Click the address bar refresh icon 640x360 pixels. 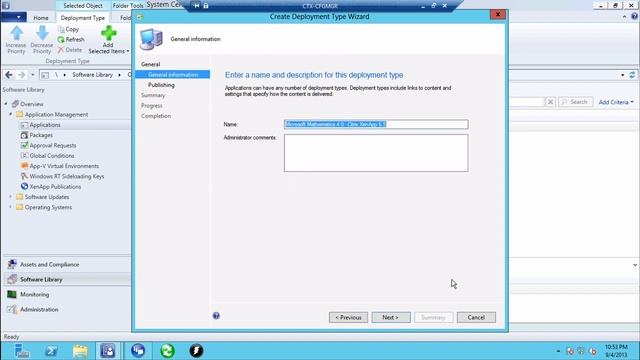click(632, 75)
